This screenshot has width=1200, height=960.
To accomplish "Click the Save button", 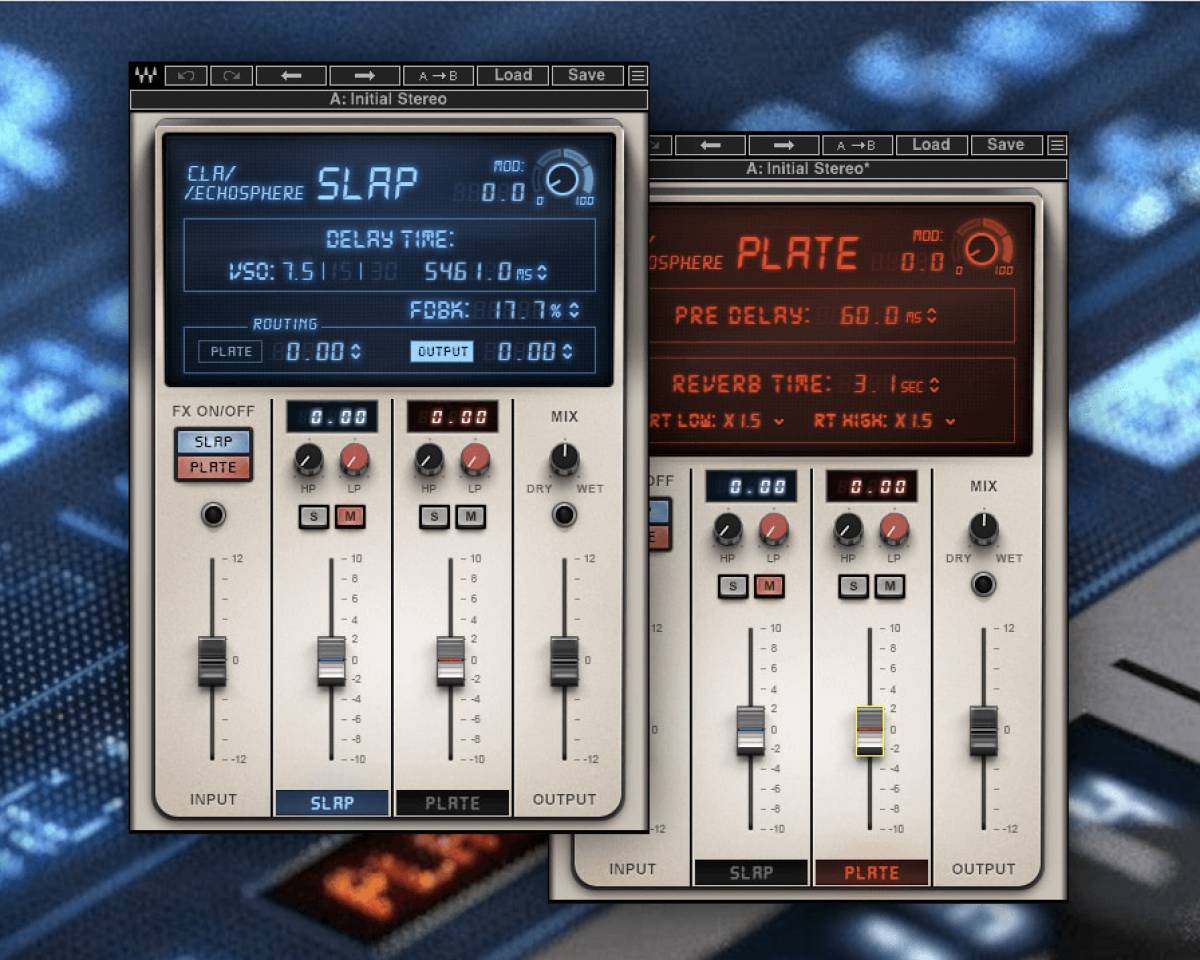I will tap(587, 75).
